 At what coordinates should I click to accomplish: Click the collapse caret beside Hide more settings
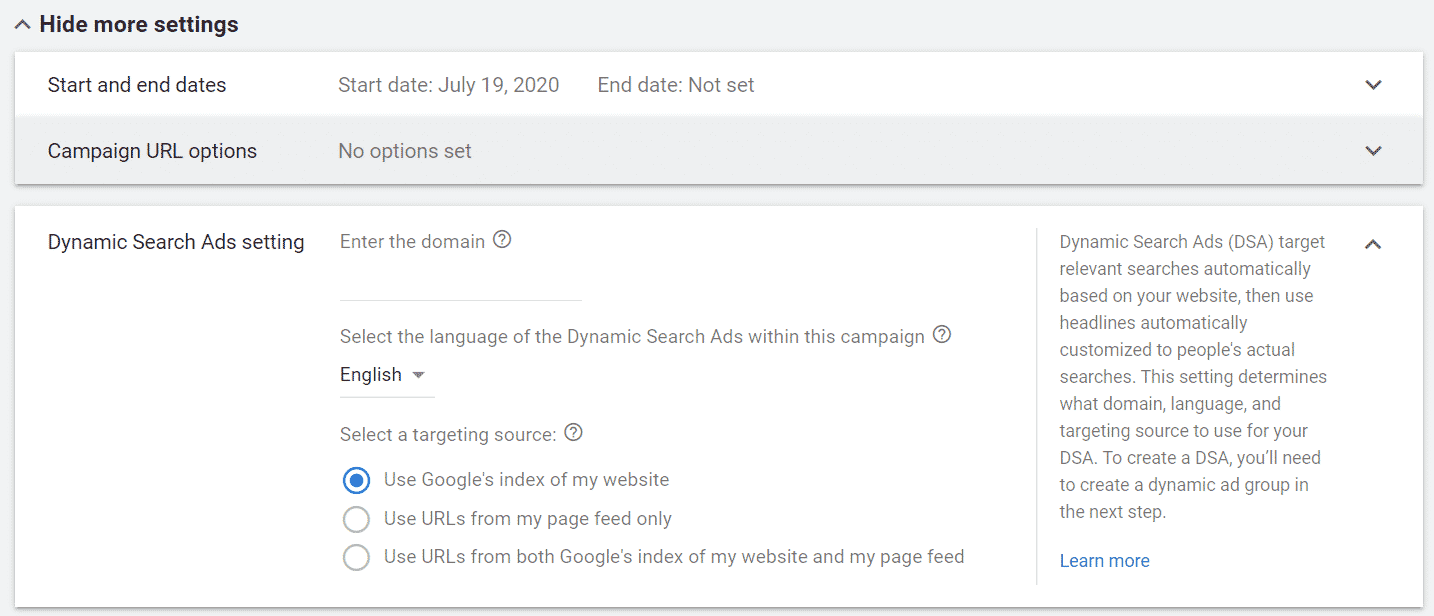[21, 22]
